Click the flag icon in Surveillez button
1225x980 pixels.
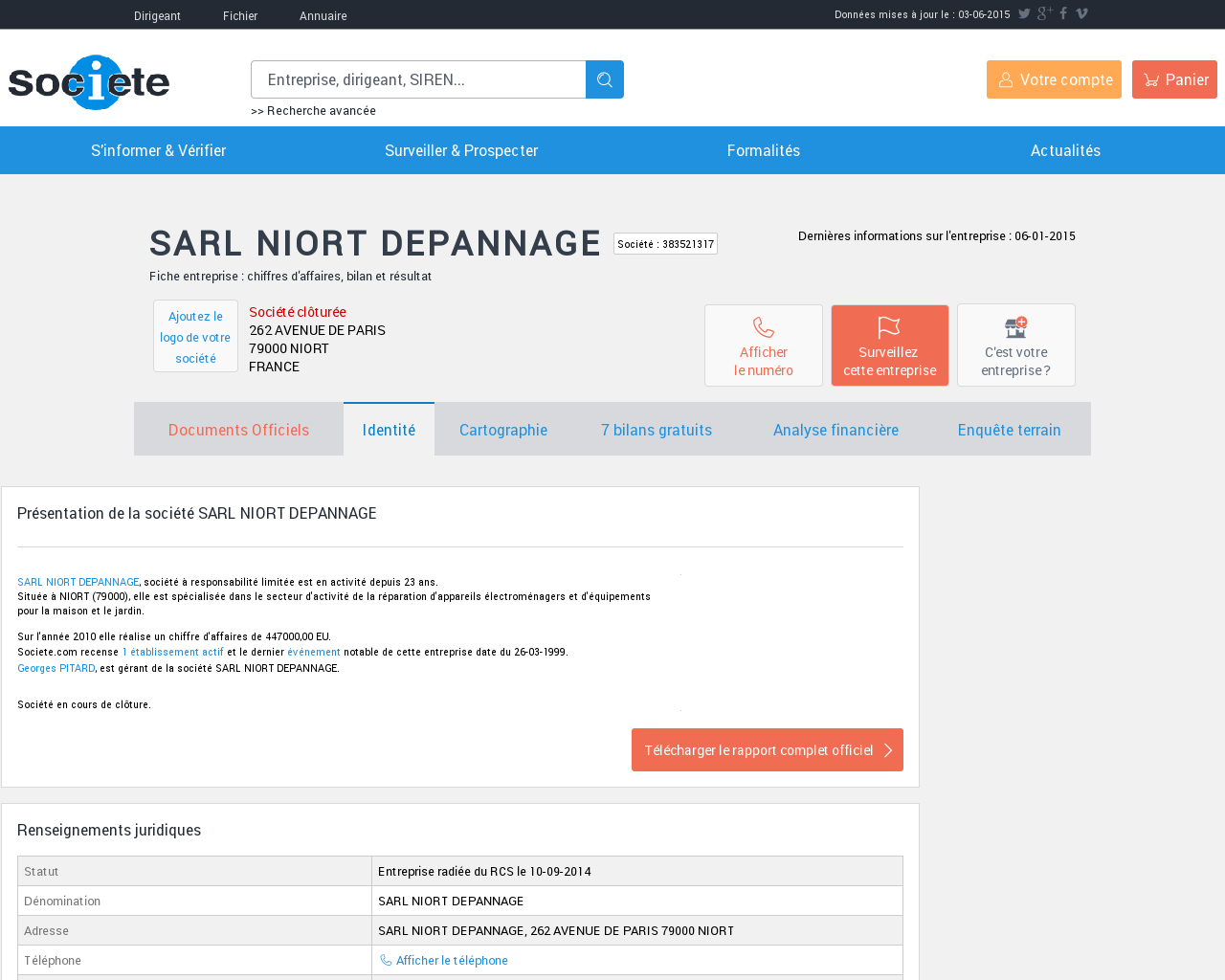coord(889,327)
